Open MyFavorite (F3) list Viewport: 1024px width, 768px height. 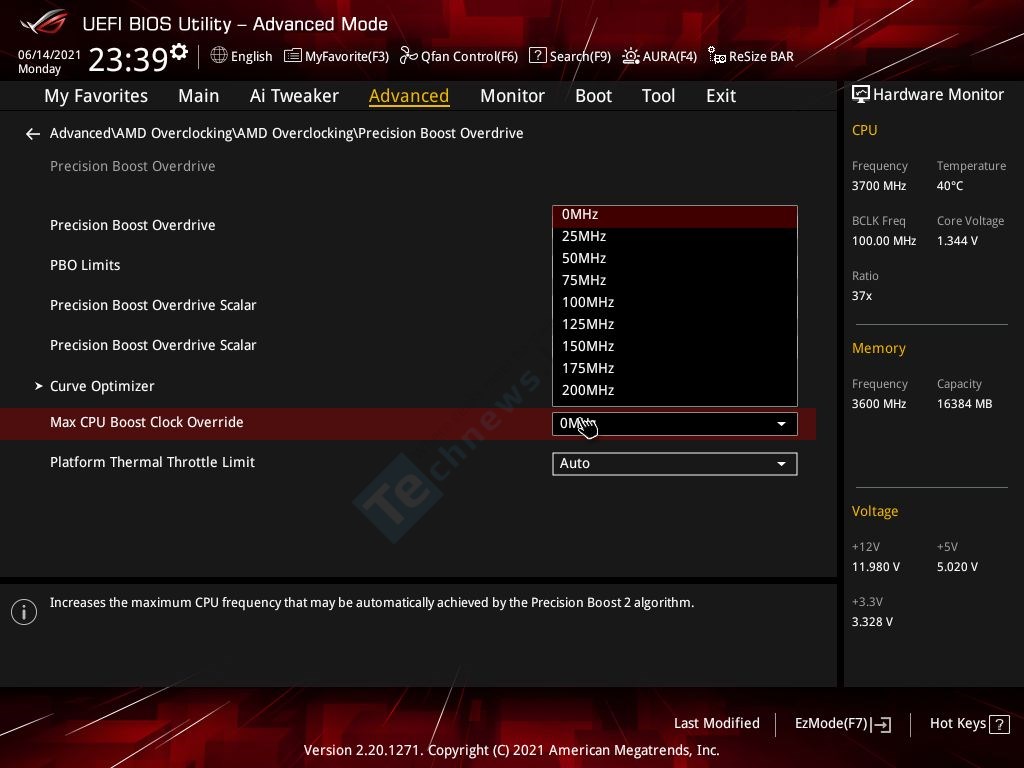tap(336, 56)
